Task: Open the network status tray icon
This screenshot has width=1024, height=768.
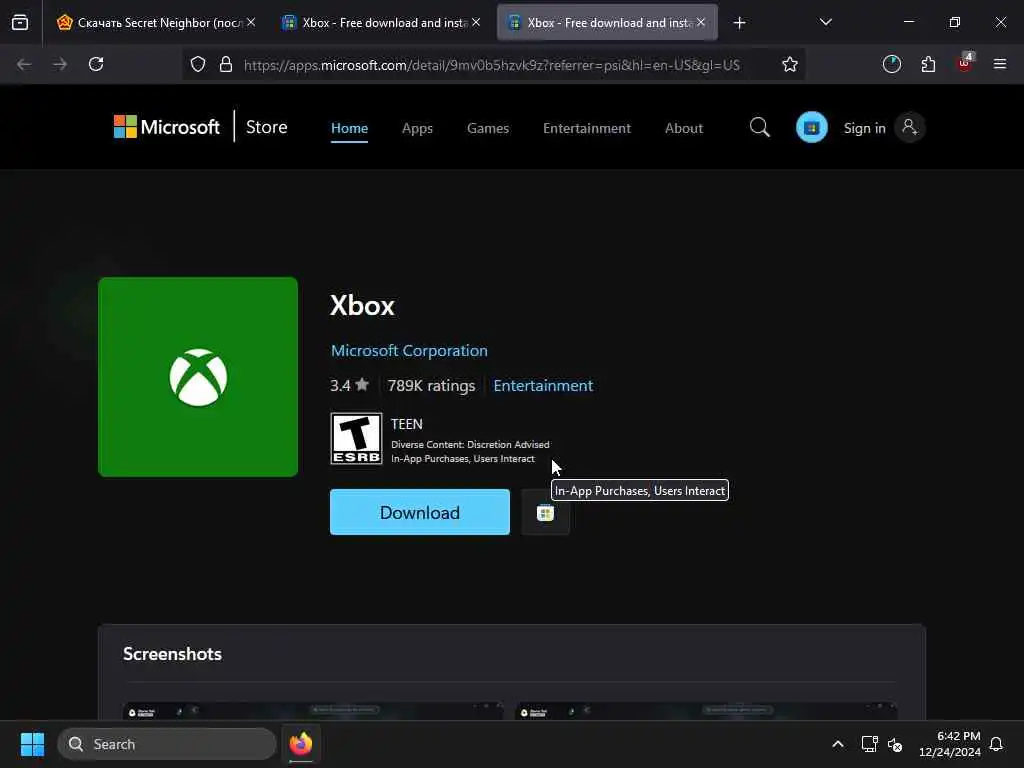Action: coord(869,744)
